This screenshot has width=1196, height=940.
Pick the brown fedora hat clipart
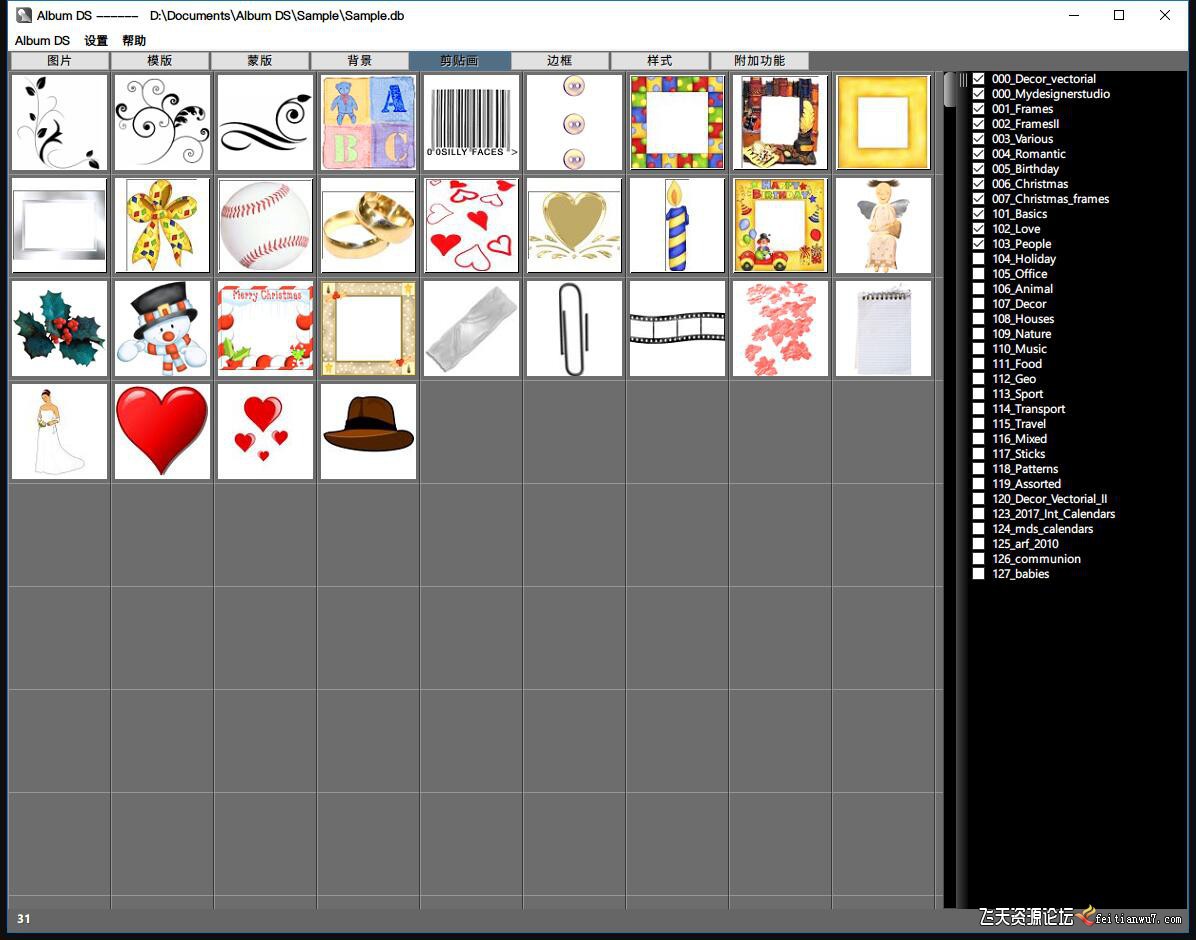(368, 431)
